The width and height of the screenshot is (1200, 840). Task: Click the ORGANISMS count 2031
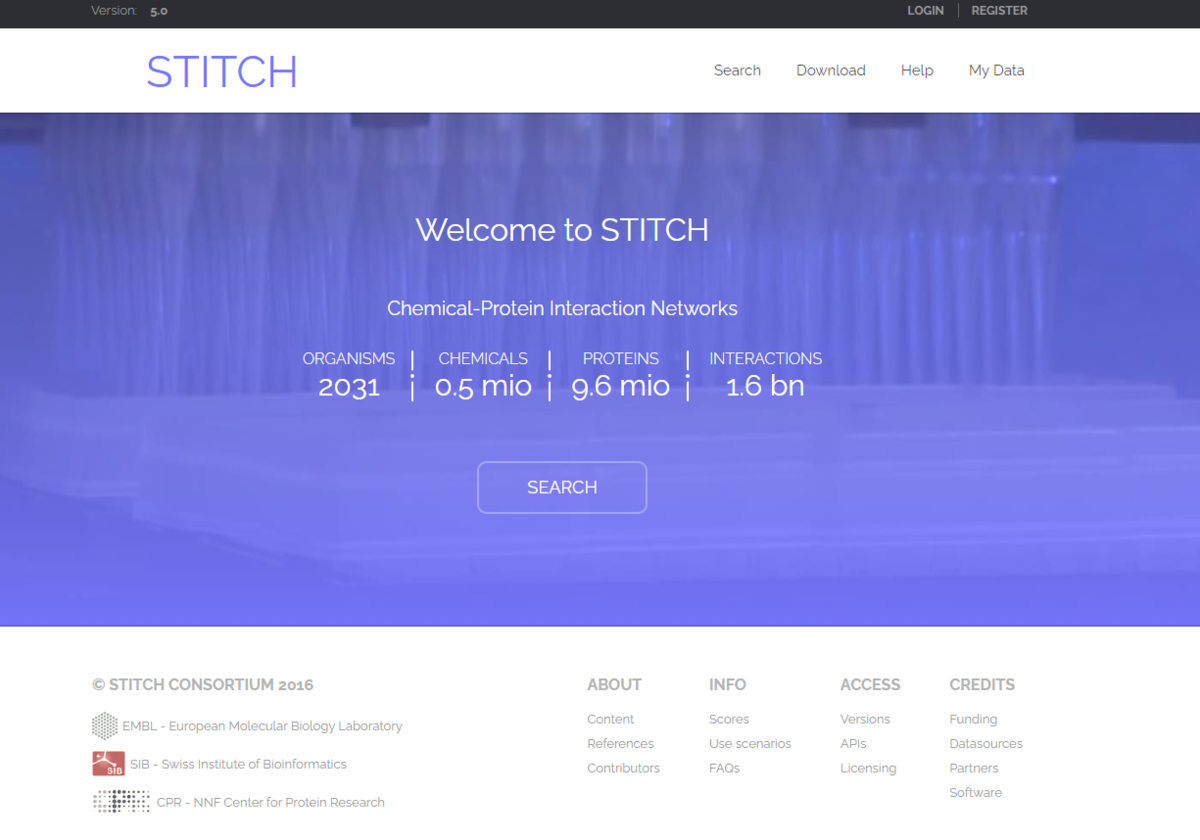pyautogui.click(x=349, y=387)
